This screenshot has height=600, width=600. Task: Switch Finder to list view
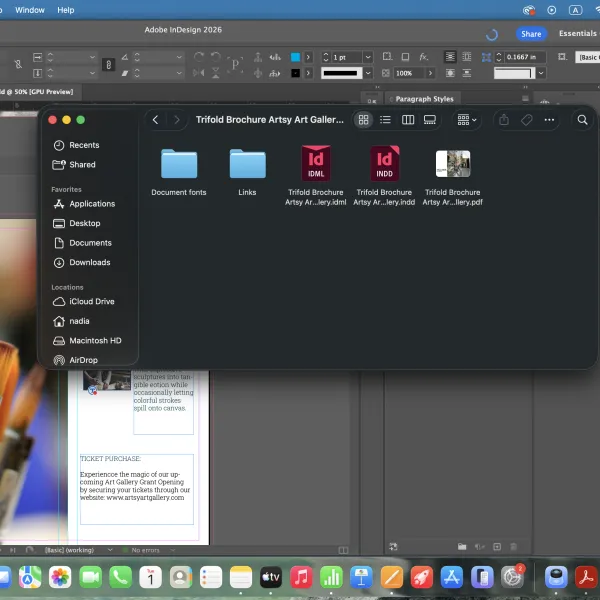(x=385, y=120)
